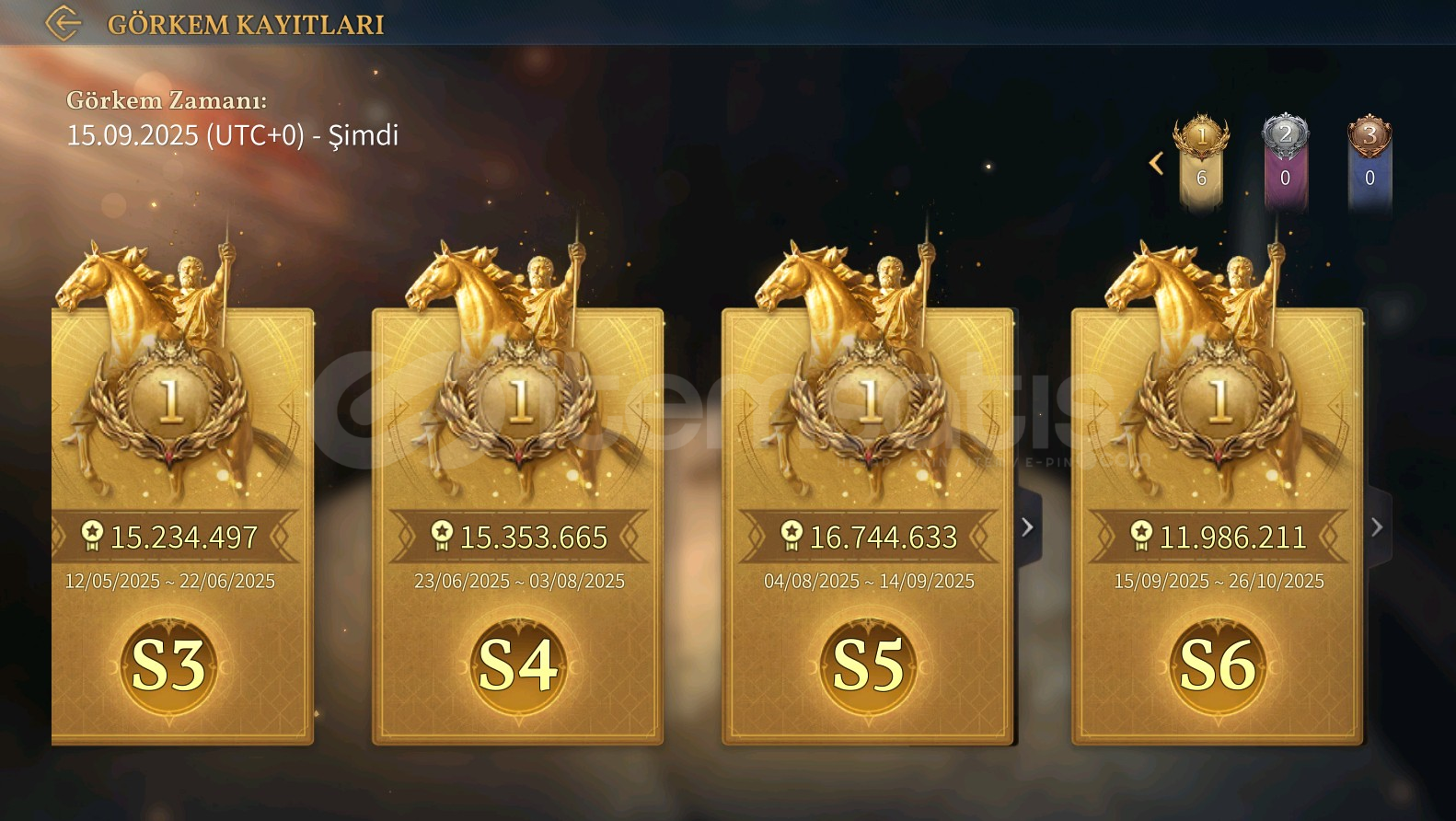Screen dimensions: 1456x821
Task: Open the S3 season record card
Action: (x=182, y=526)
